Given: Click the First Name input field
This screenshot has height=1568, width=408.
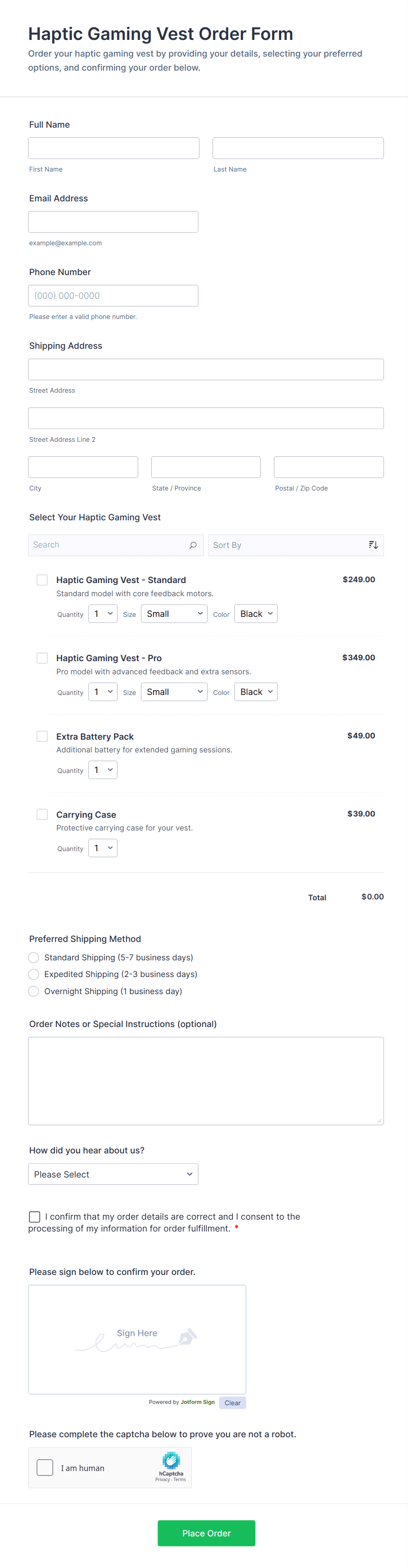Looking at the screenshot, I should (114, 148).
